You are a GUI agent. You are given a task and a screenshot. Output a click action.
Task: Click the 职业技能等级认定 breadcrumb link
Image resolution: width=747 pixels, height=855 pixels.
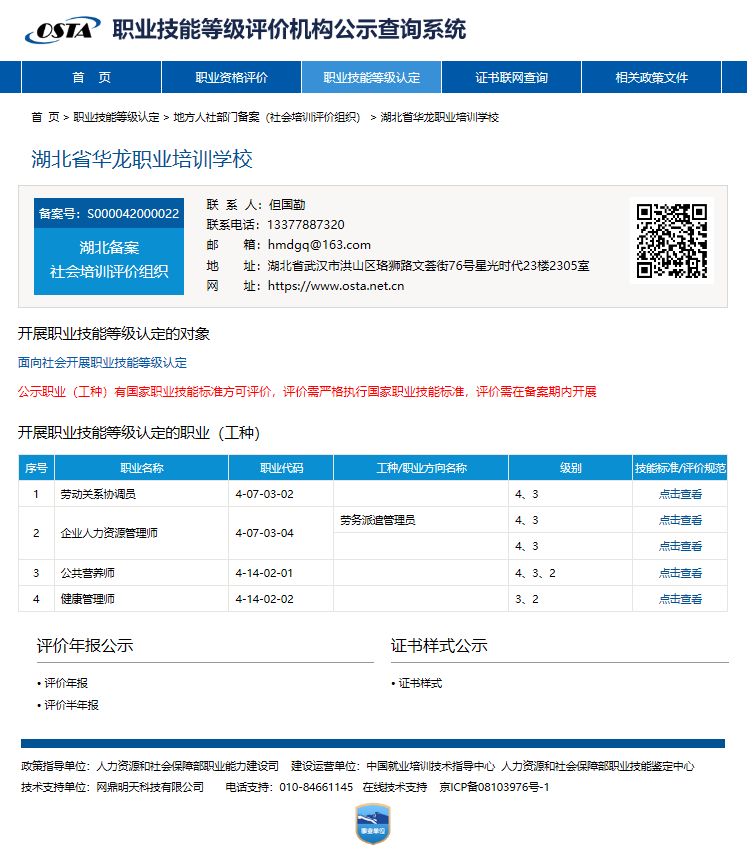[116, 117]
